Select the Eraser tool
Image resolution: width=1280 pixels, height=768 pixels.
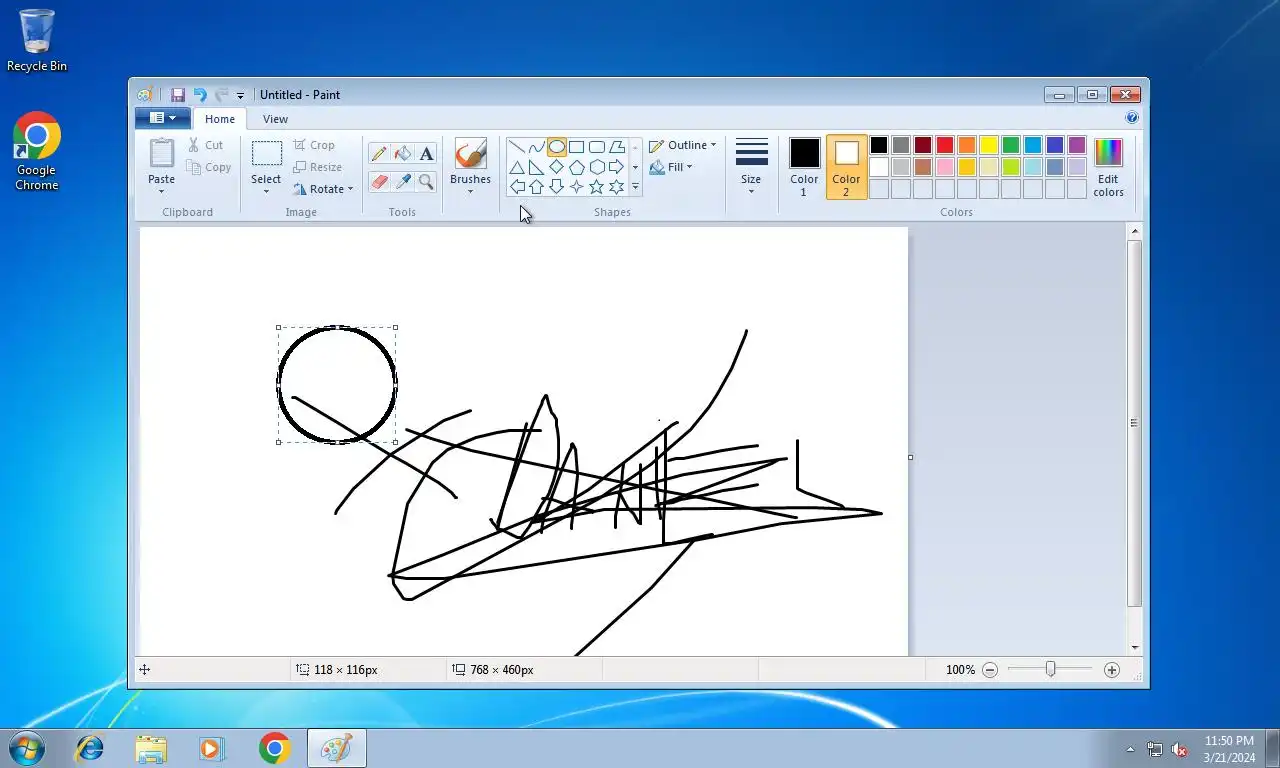[x=379, y=181]
